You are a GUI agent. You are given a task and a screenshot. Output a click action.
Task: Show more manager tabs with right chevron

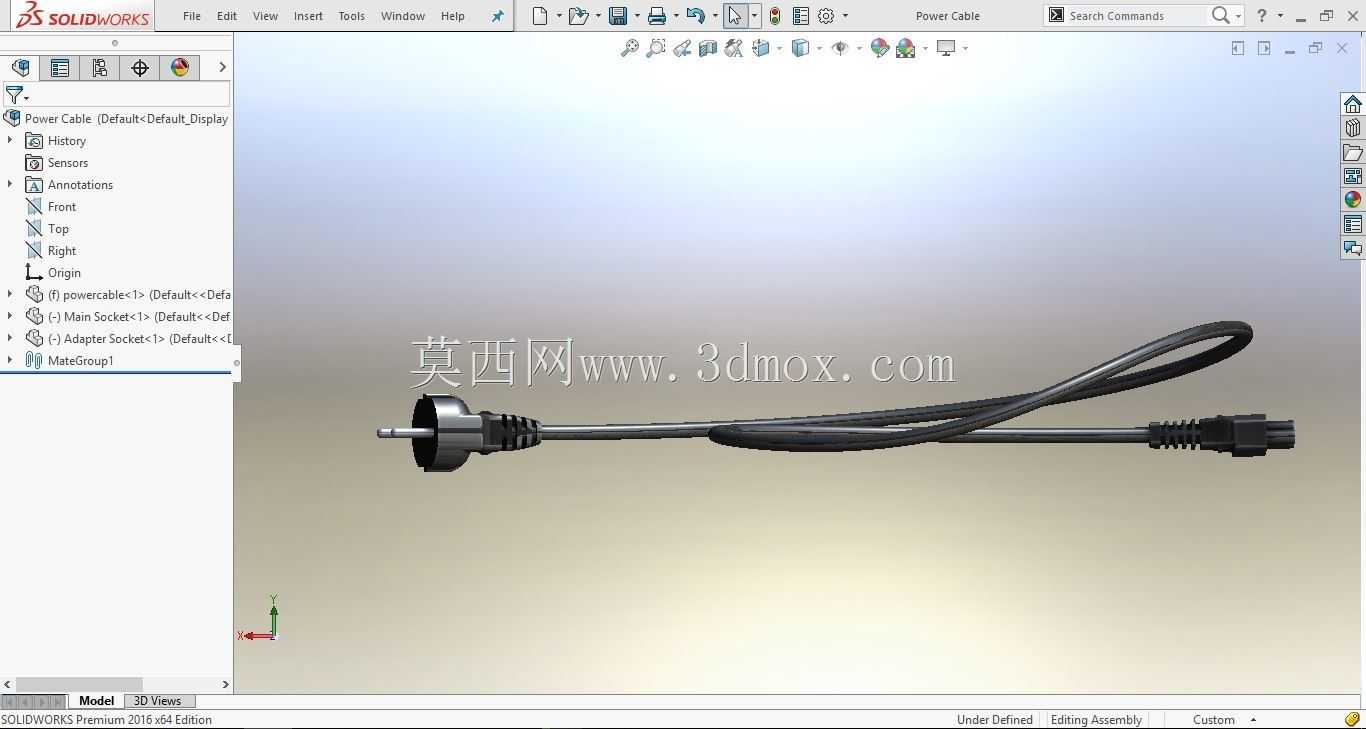coord(222,67)
